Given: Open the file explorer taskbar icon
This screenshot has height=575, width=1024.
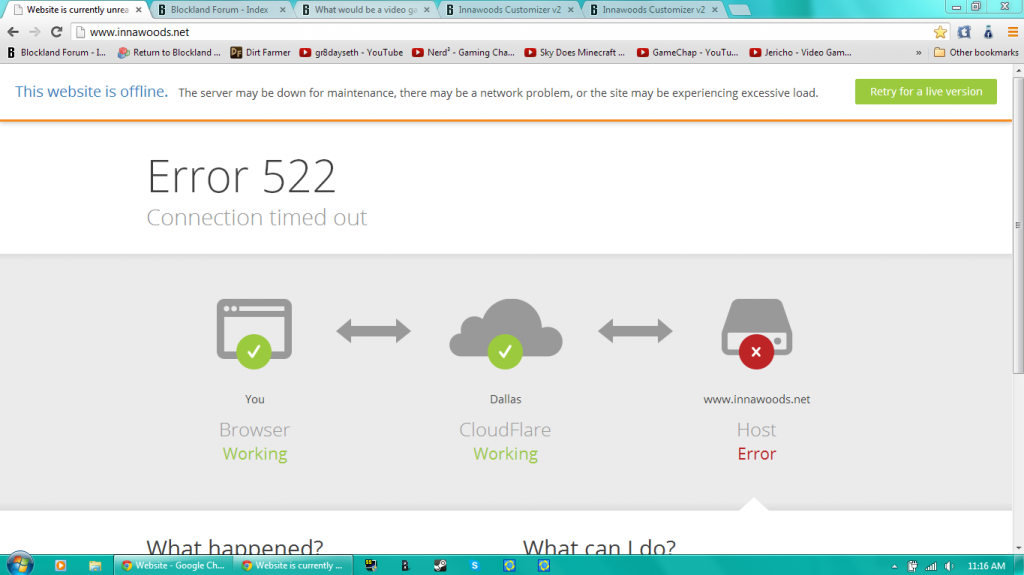Looking at the screenshot, I should tap(95, 565).
